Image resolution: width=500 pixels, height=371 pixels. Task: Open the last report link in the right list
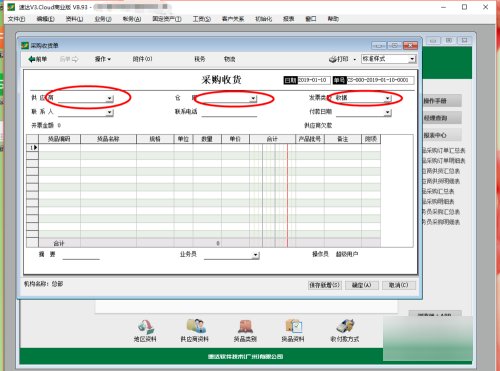click(441, 222)
